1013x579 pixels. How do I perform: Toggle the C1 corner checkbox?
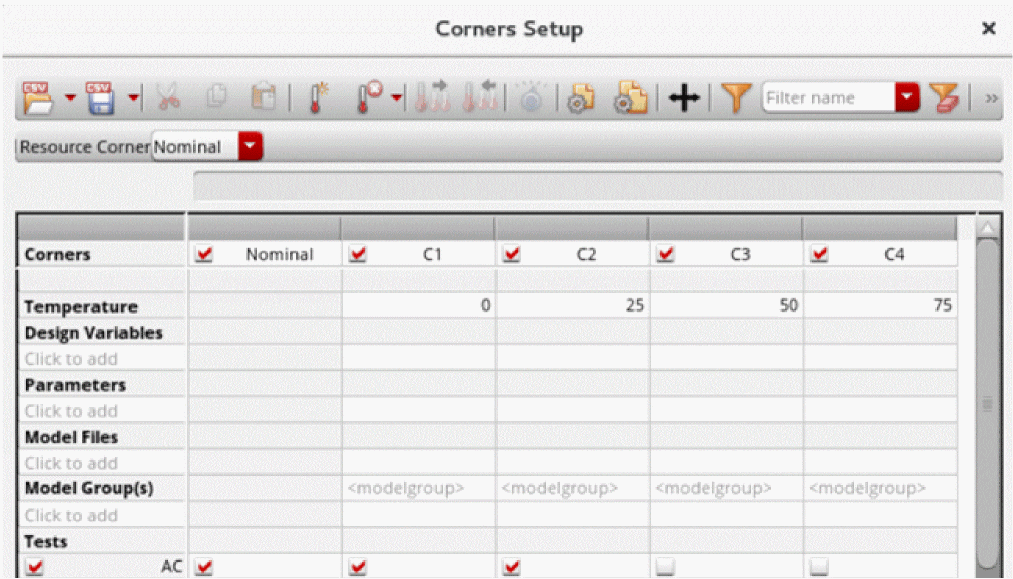(x=357, y=254)
